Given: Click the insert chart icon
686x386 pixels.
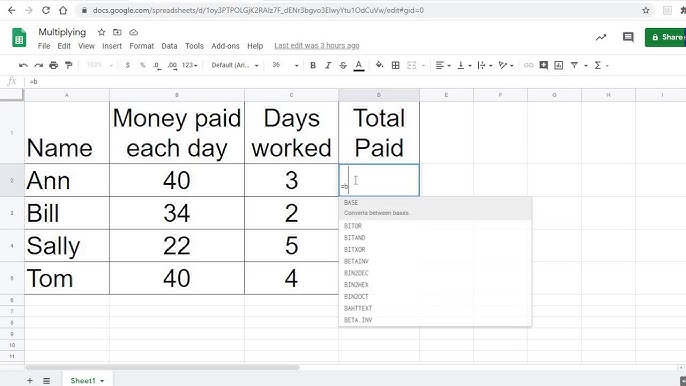Looking at the screenshot, I should 559,65.
